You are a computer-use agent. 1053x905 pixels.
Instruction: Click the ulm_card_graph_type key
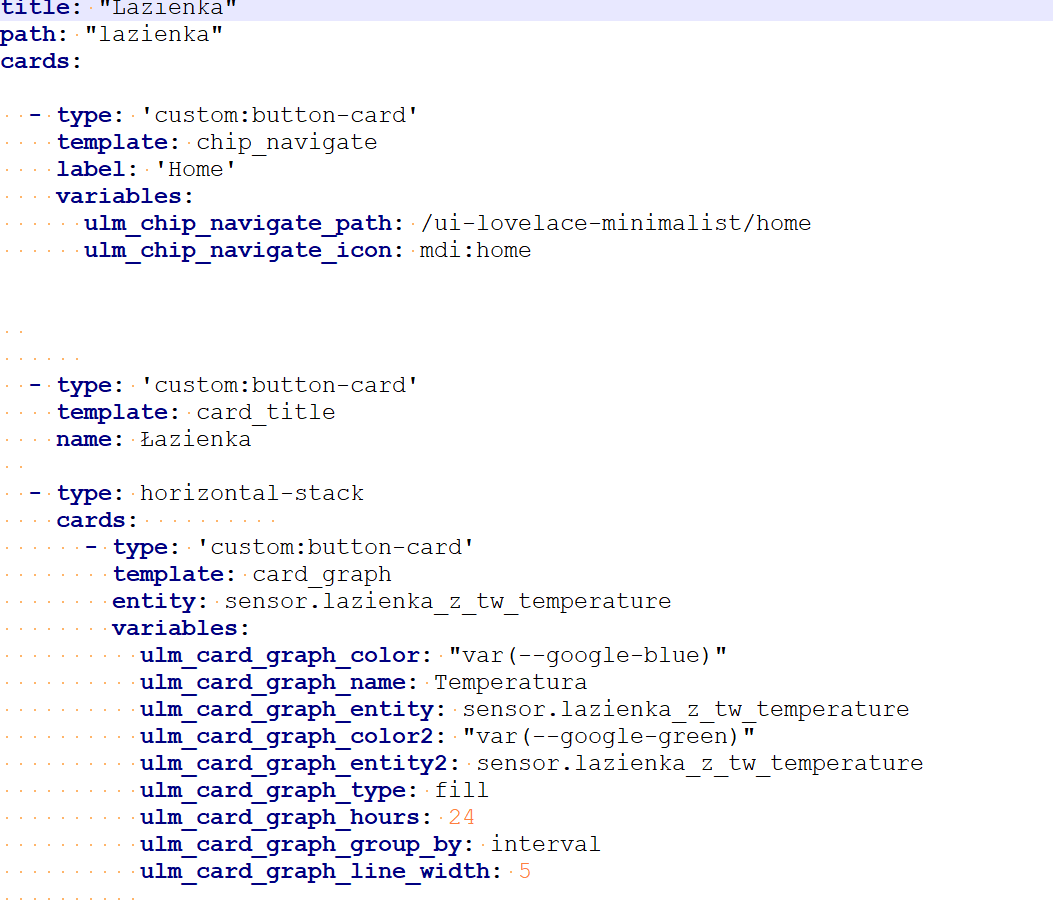tap(273, 791)
